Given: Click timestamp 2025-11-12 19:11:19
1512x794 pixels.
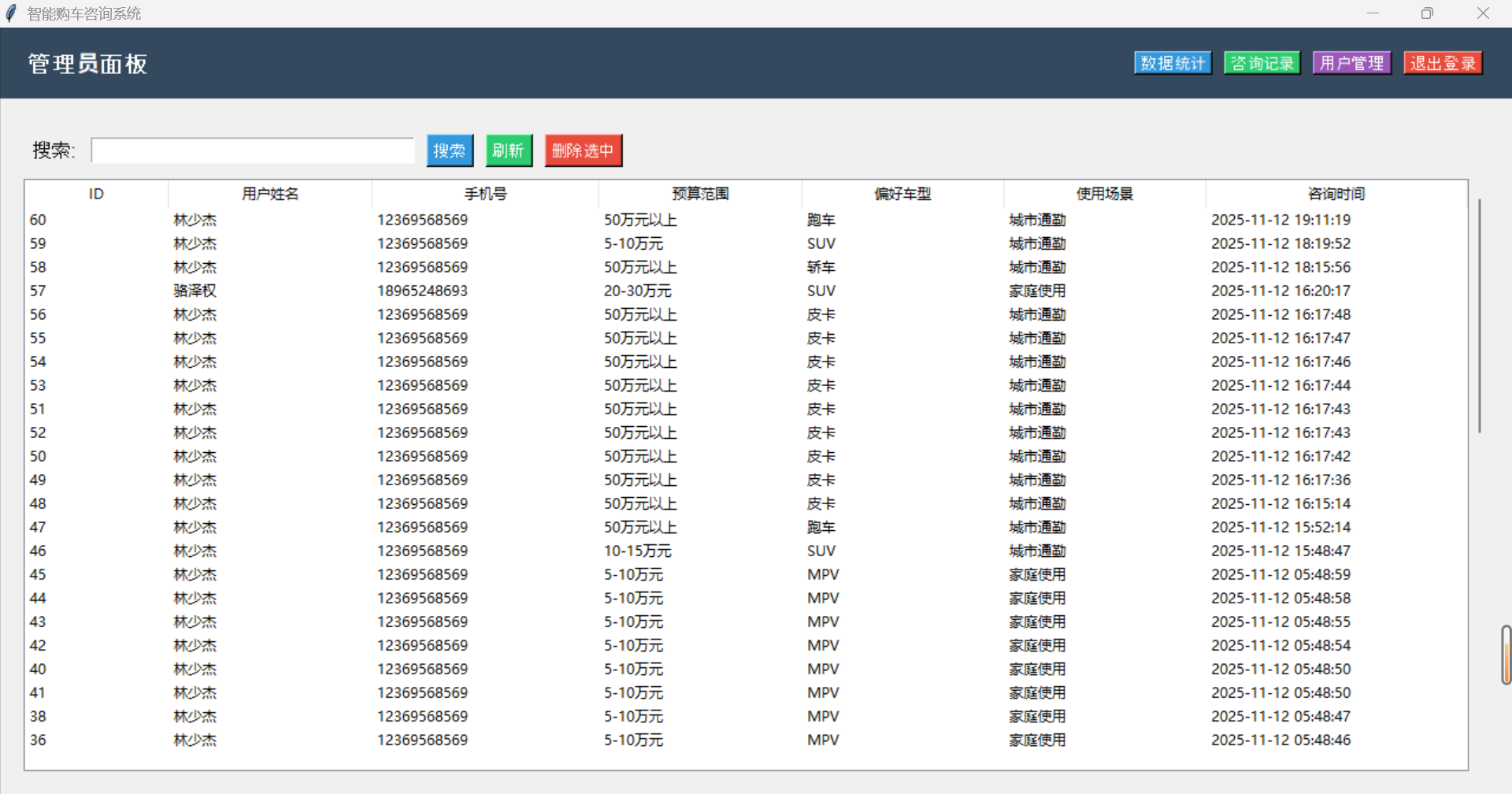Looking at the screenshot, I should (1280, 220).
